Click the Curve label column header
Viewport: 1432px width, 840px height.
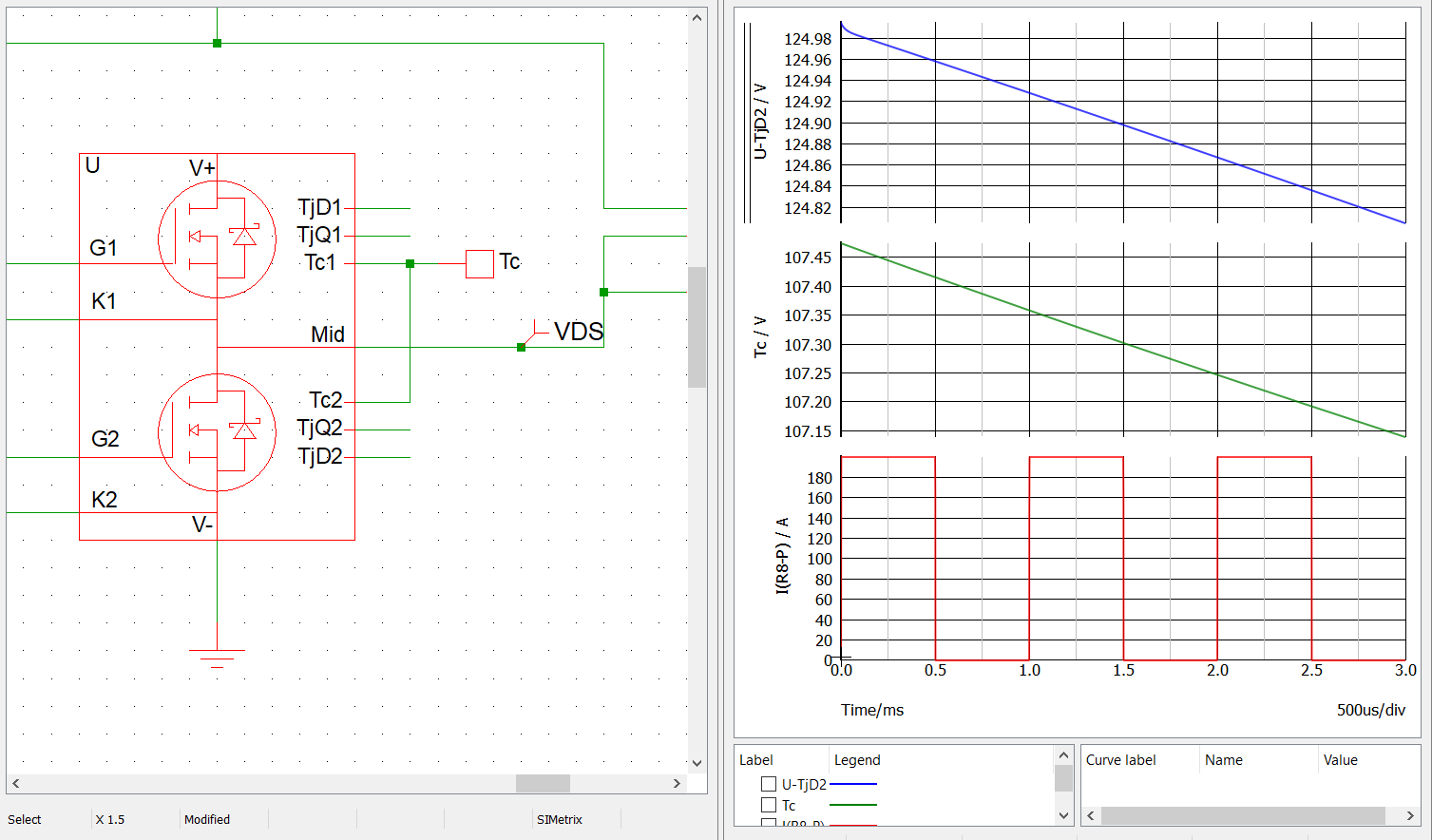tap(1121, 760)
